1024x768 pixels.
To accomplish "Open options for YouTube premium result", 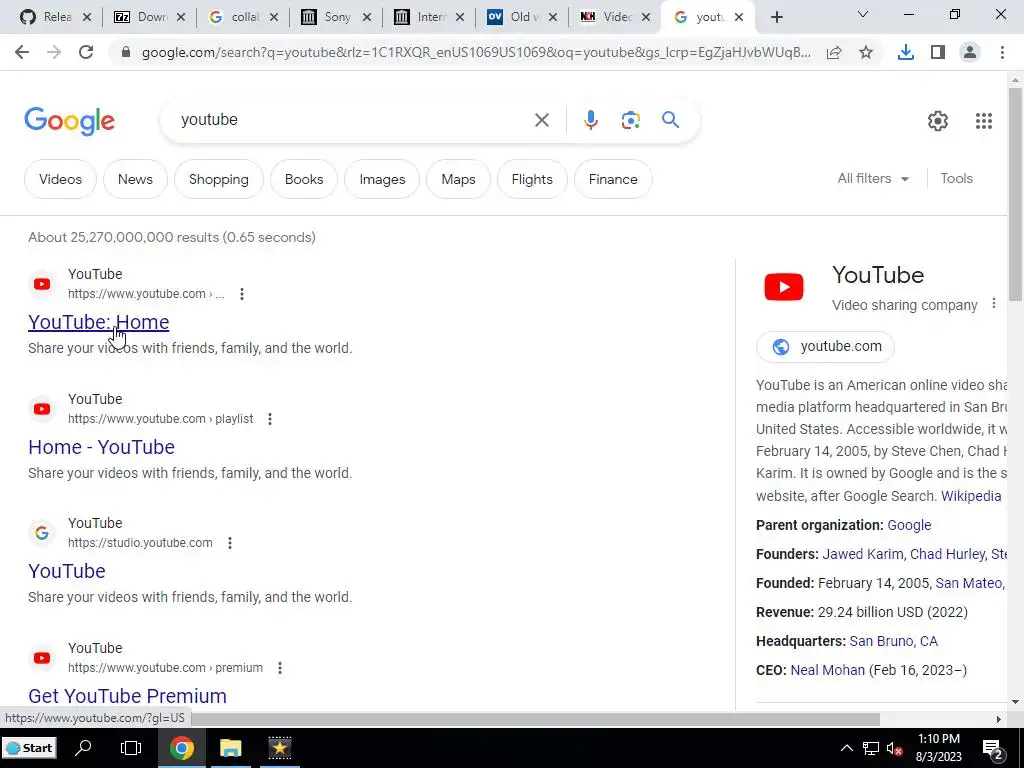I will point(280,668).
